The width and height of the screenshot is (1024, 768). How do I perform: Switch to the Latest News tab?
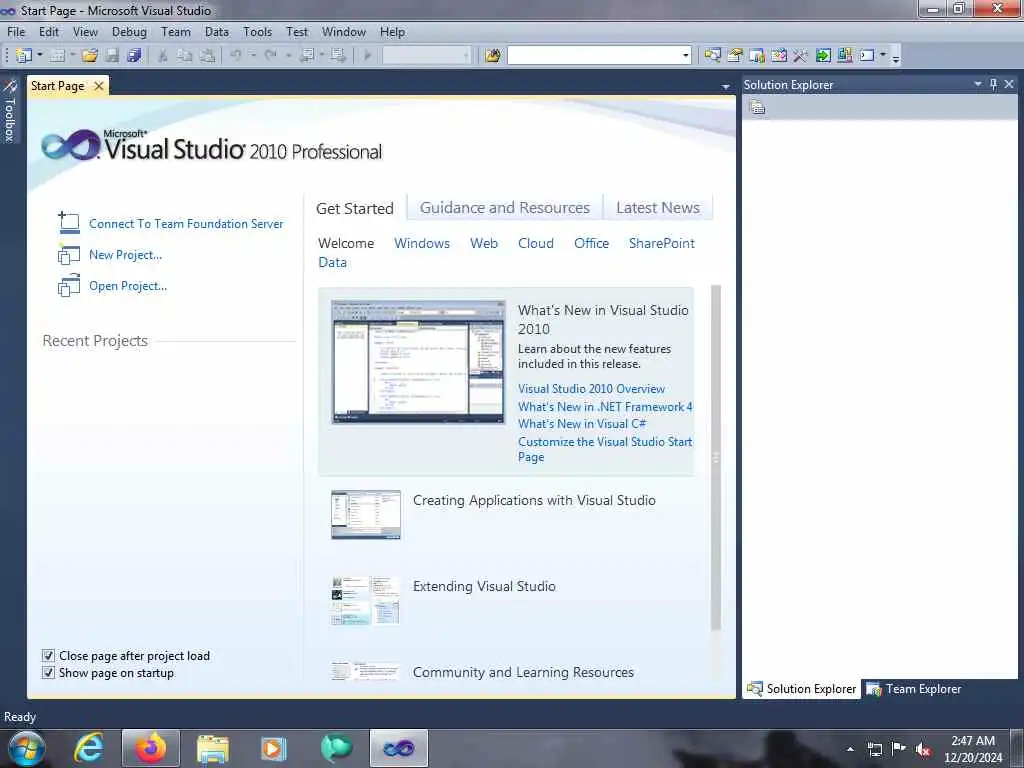pyautogui.click(x=658, y=208)
